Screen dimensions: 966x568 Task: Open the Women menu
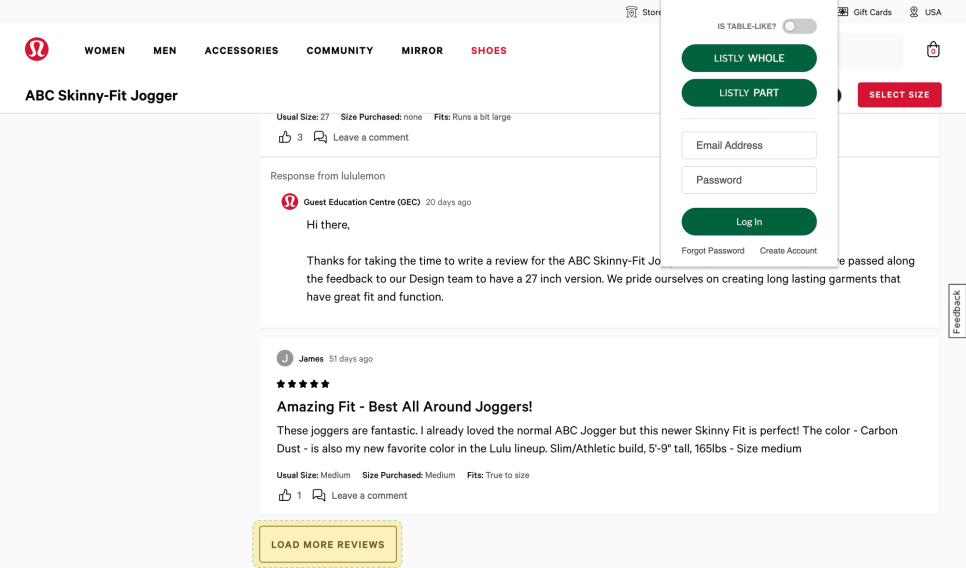click(x=105, y=51)
